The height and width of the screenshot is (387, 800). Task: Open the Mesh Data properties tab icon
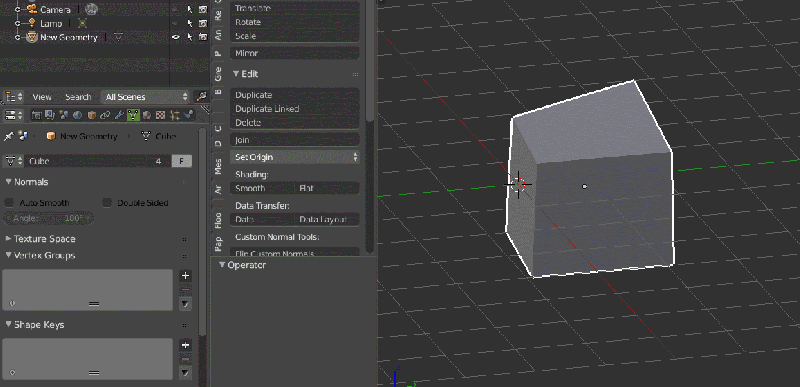(133, 115)
